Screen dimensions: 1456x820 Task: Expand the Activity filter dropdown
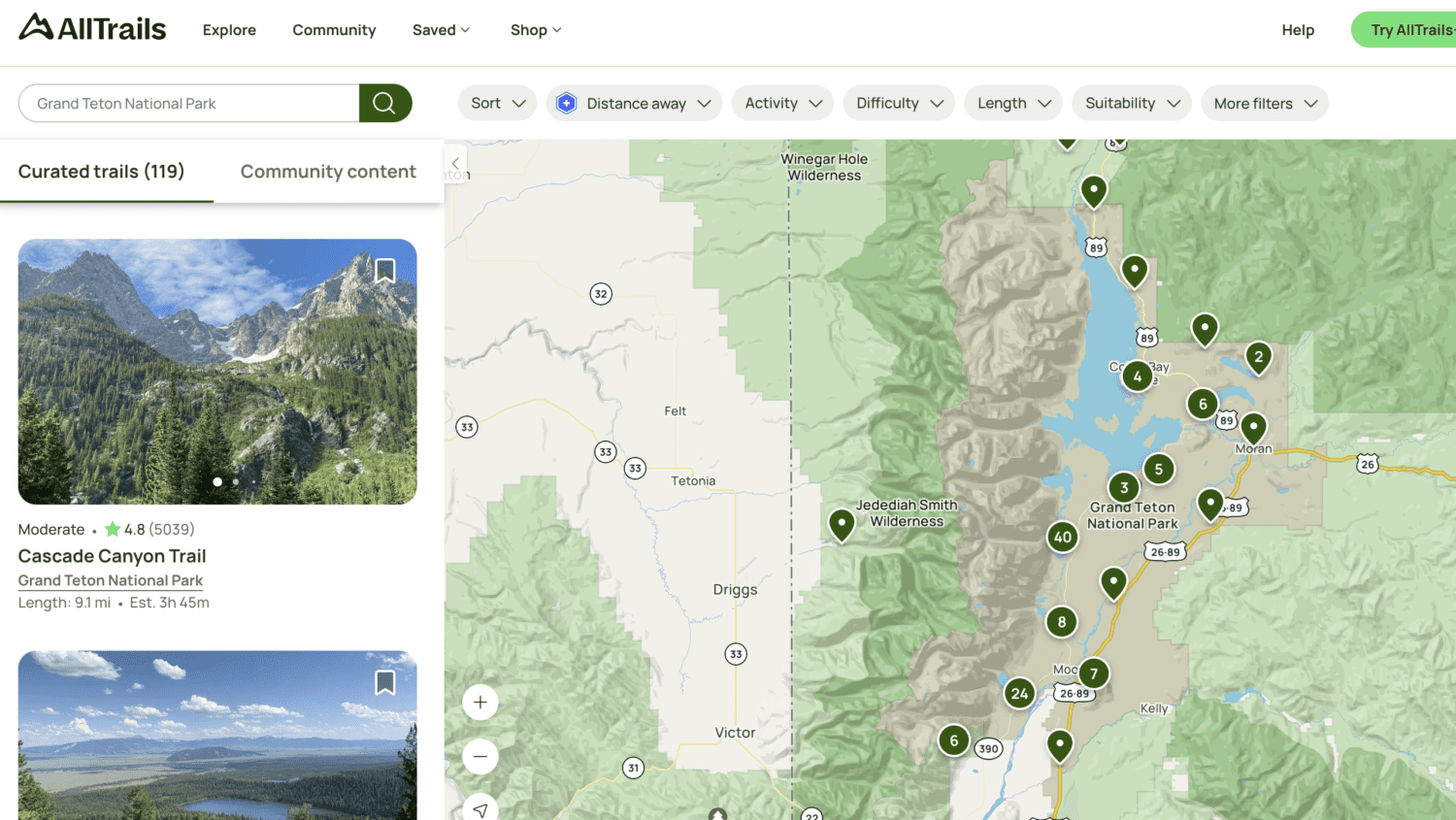pyautogui.click(x=782, y=102)
